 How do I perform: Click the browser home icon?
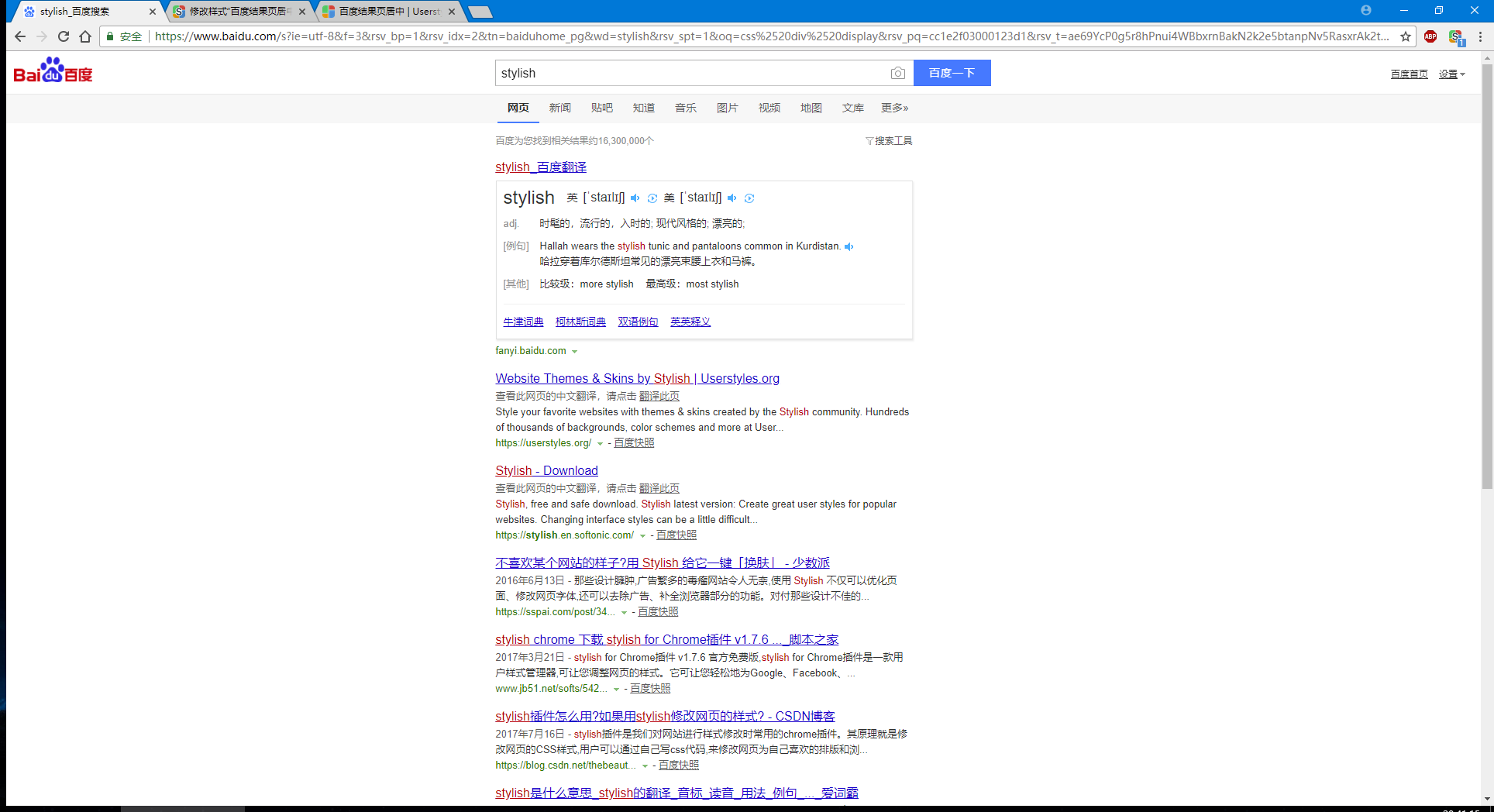tap(85, 36)
